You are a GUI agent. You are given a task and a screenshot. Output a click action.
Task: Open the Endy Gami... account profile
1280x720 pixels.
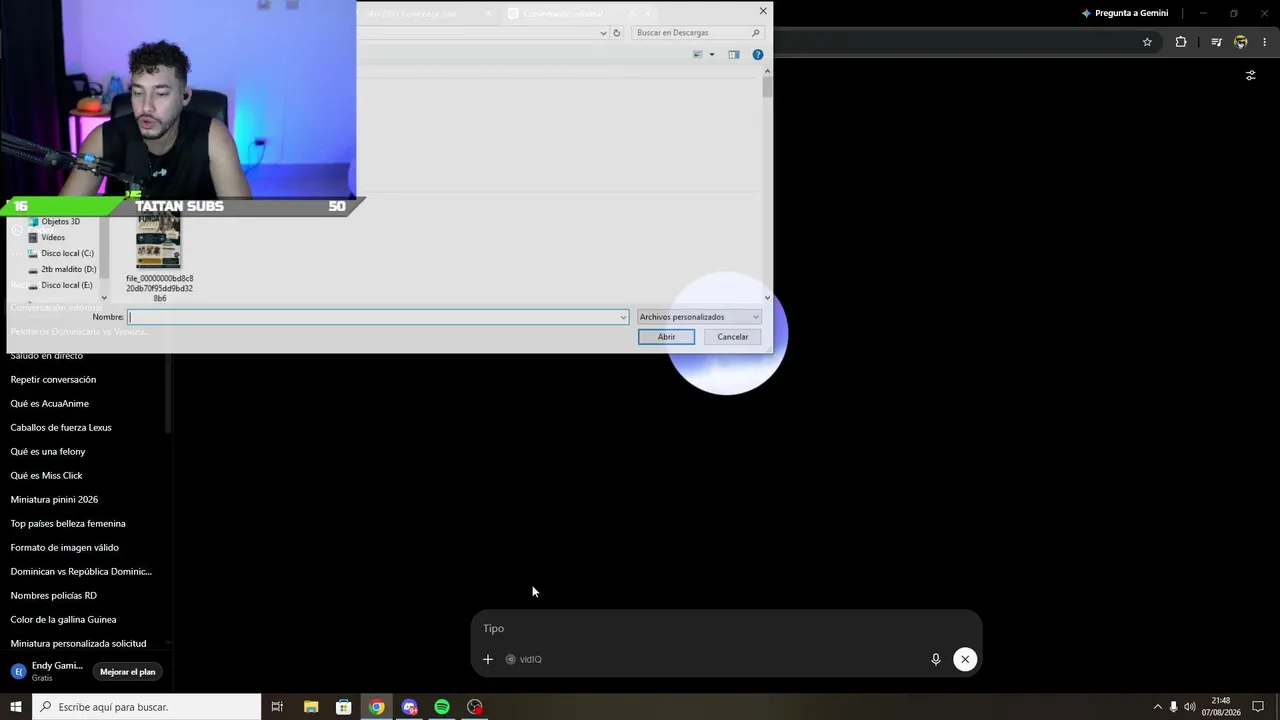pyautogui.click(x=47, y=671)
